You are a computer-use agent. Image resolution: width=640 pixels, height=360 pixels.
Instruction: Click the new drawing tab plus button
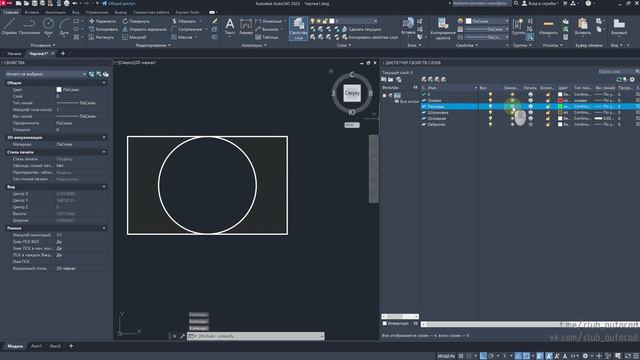(x=62, y=53)
